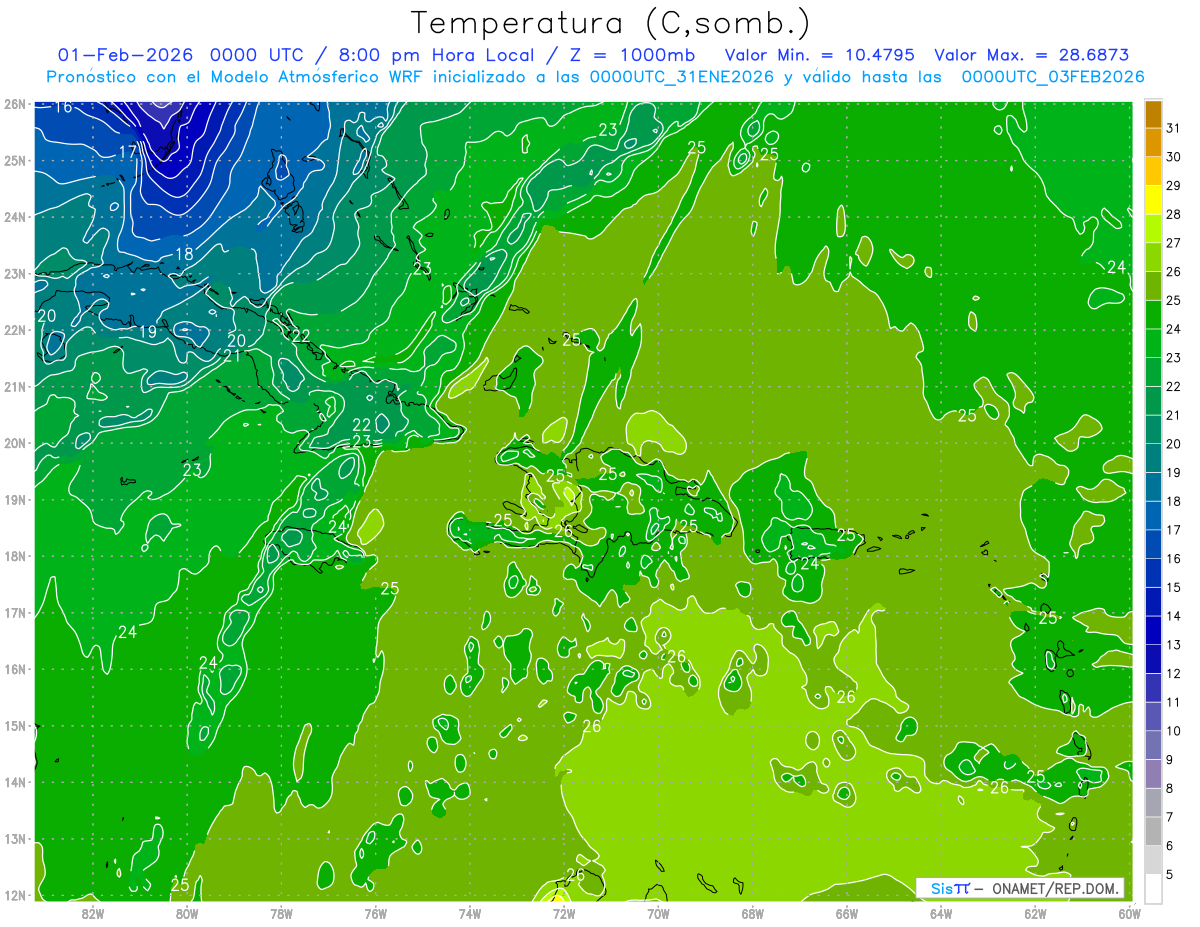The width and height of the screenshot is (1200, 927).
Task: Click colorbar label "31"
Action: tap(1174, 128)
